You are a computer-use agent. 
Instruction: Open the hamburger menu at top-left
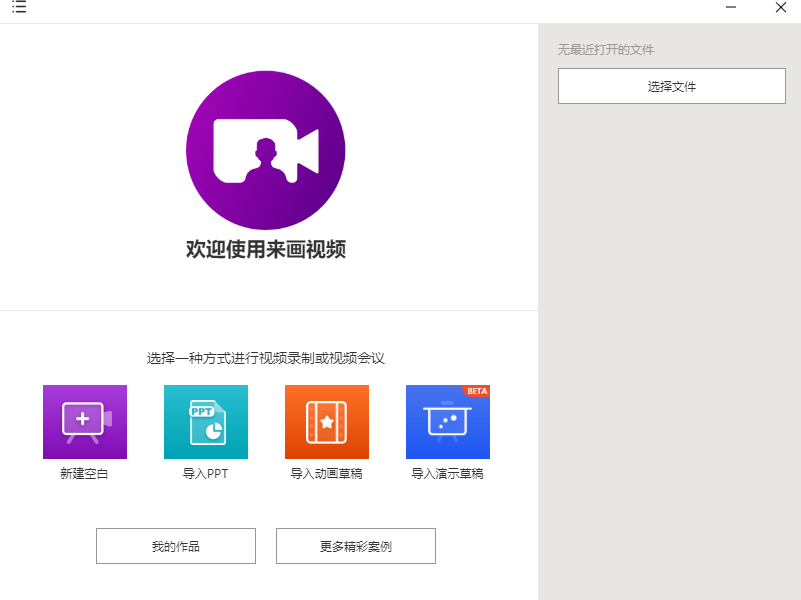point(19,8)
